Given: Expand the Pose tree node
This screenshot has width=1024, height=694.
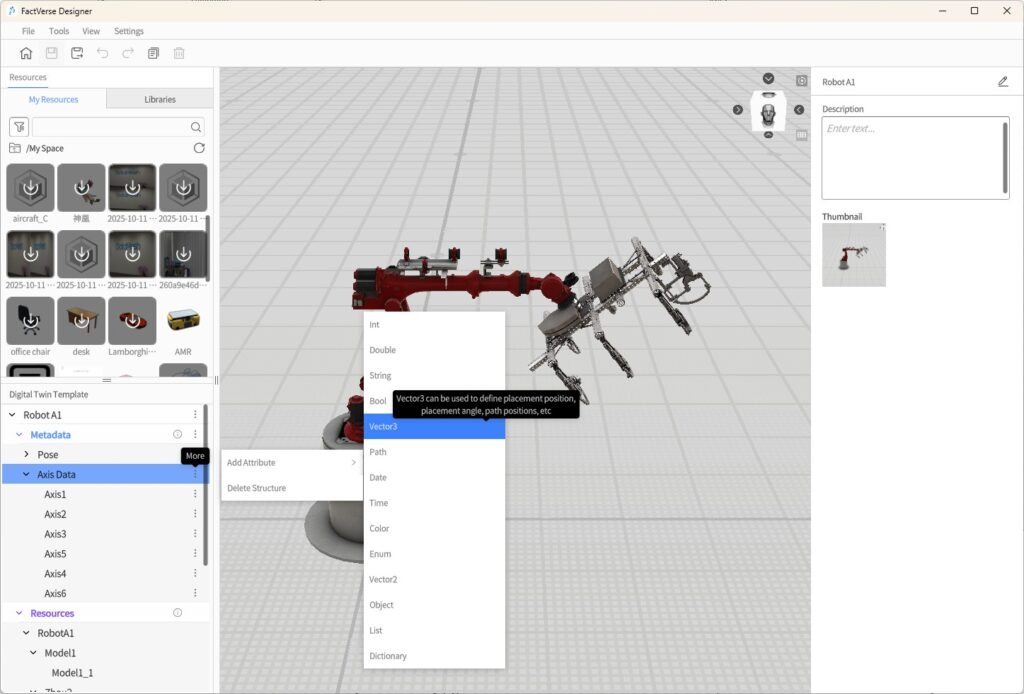Looking at the screenshot, I should pos(26,455).
